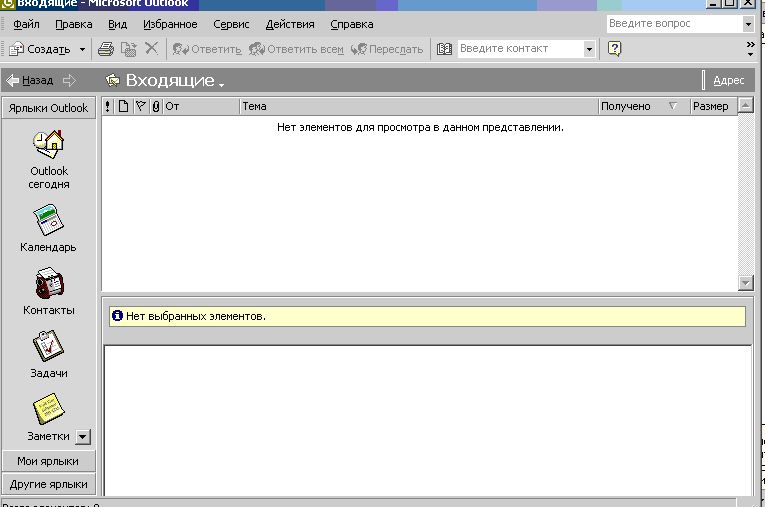This screenshot has width=765, height=507.
Task: Expand the Создать dropdown arrow
Action: 82,49
